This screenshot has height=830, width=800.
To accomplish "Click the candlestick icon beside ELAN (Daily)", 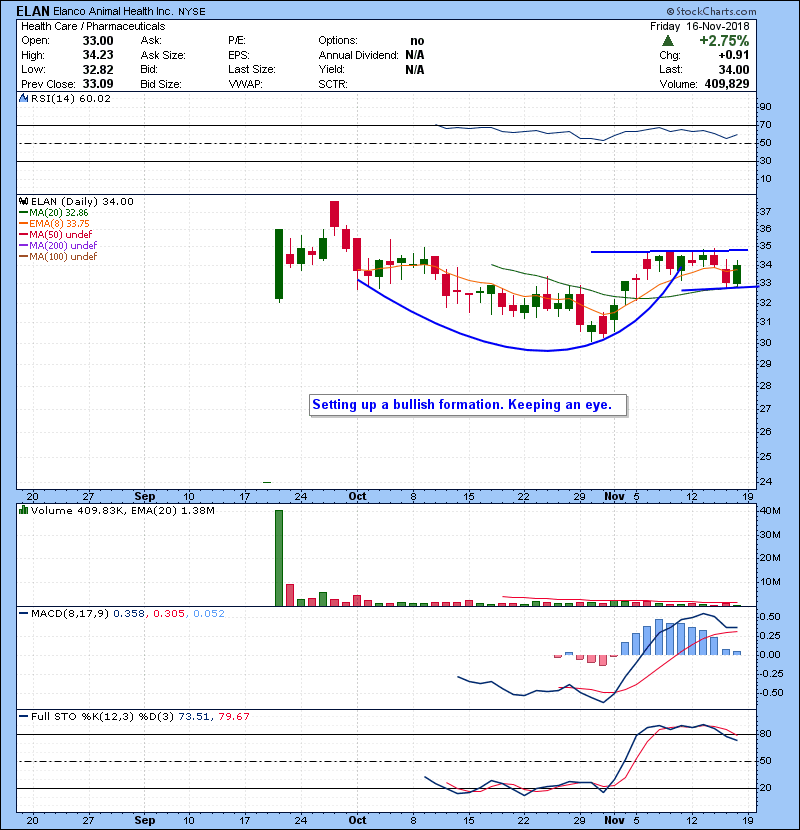I will (23, 201).
